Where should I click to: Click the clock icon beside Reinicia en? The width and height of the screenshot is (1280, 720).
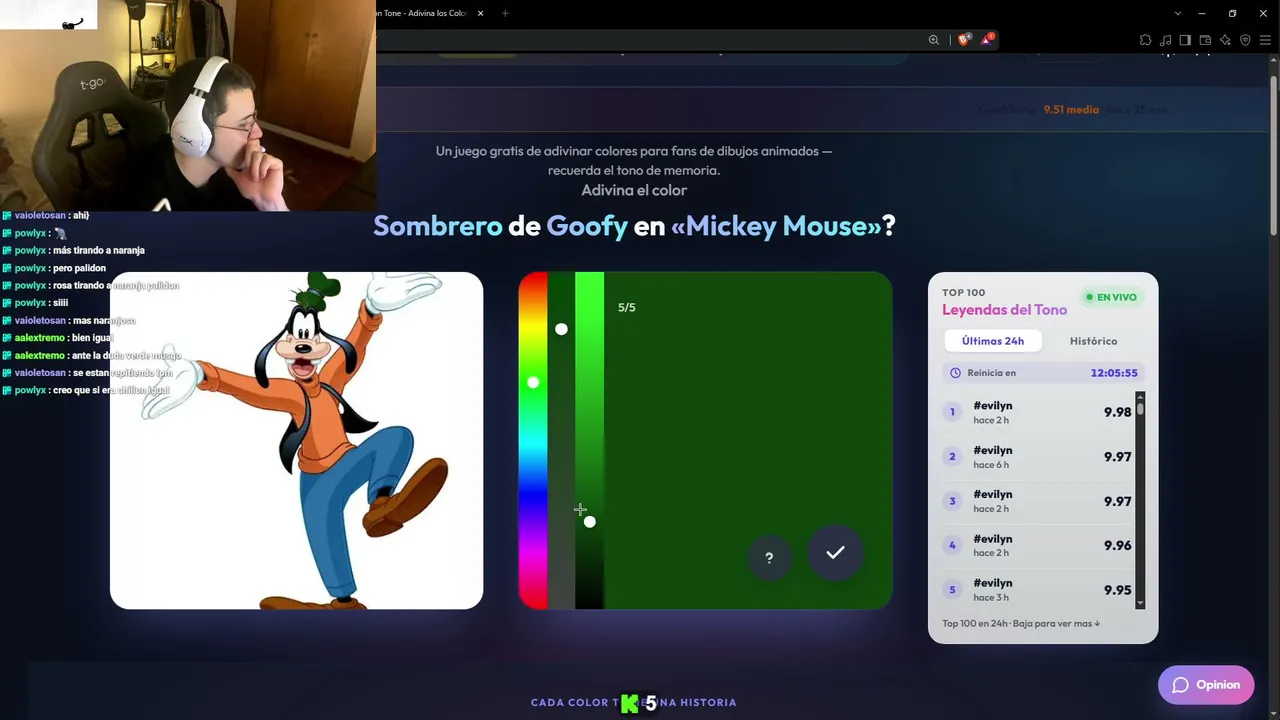pyautogui.click(x=955, y=373)
